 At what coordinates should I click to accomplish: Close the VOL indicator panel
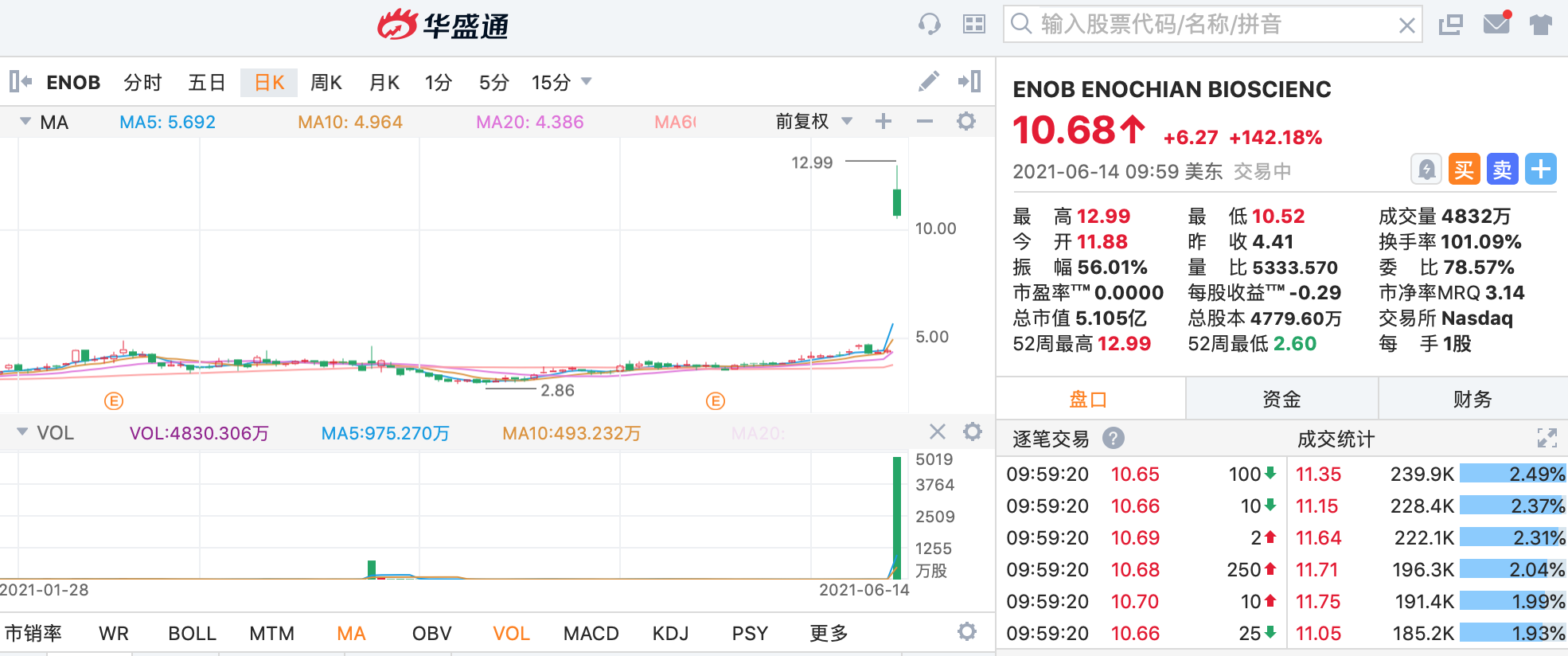point(938,431)
